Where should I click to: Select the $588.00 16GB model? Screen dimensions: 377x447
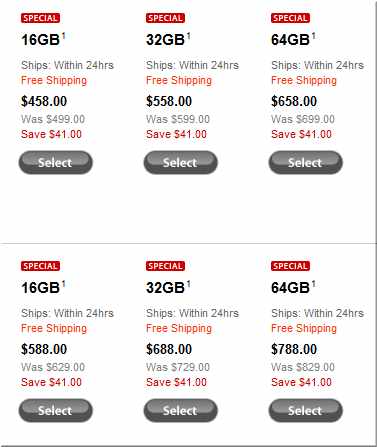(55, 410)
